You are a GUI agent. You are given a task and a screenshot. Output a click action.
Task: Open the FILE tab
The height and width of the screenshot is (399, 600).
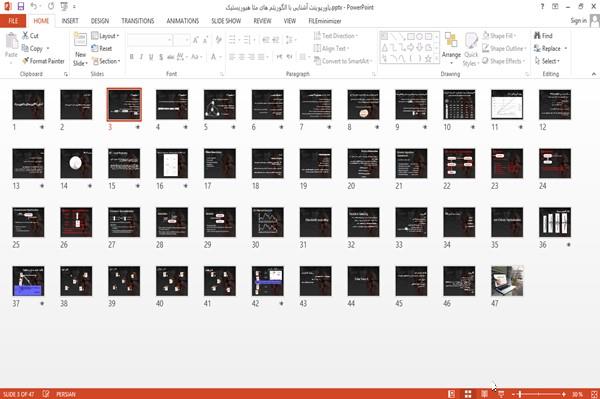point(13,21)
